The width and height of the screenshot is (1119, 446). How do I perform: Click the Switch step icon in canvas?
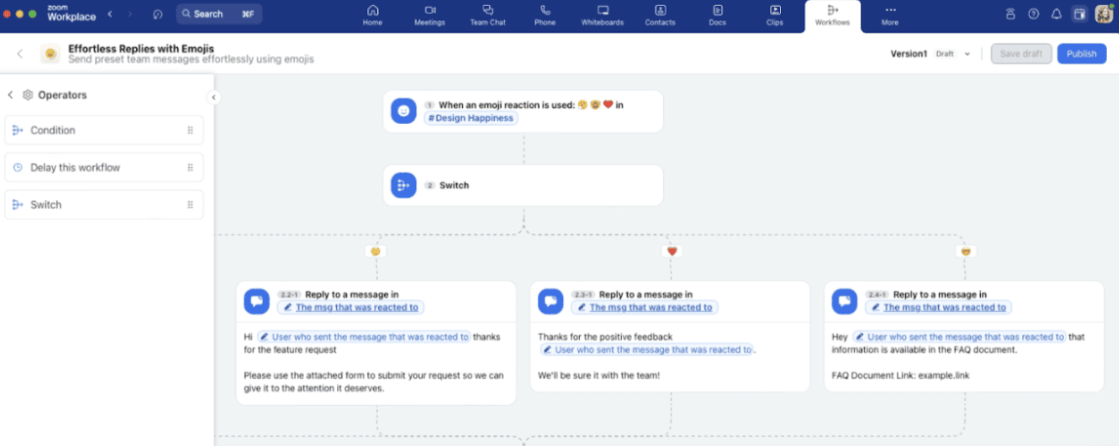(x=404, y=185)
